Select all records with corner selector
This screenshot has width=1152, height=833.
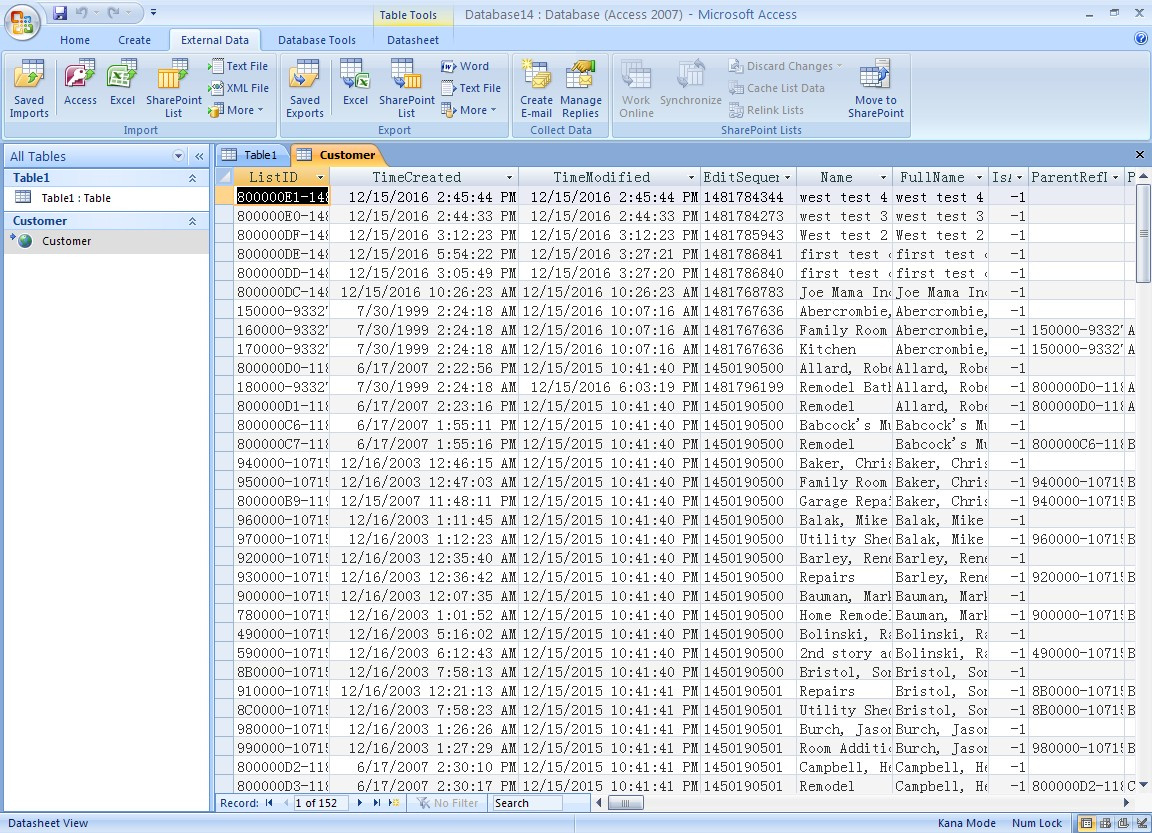(224, 177)
